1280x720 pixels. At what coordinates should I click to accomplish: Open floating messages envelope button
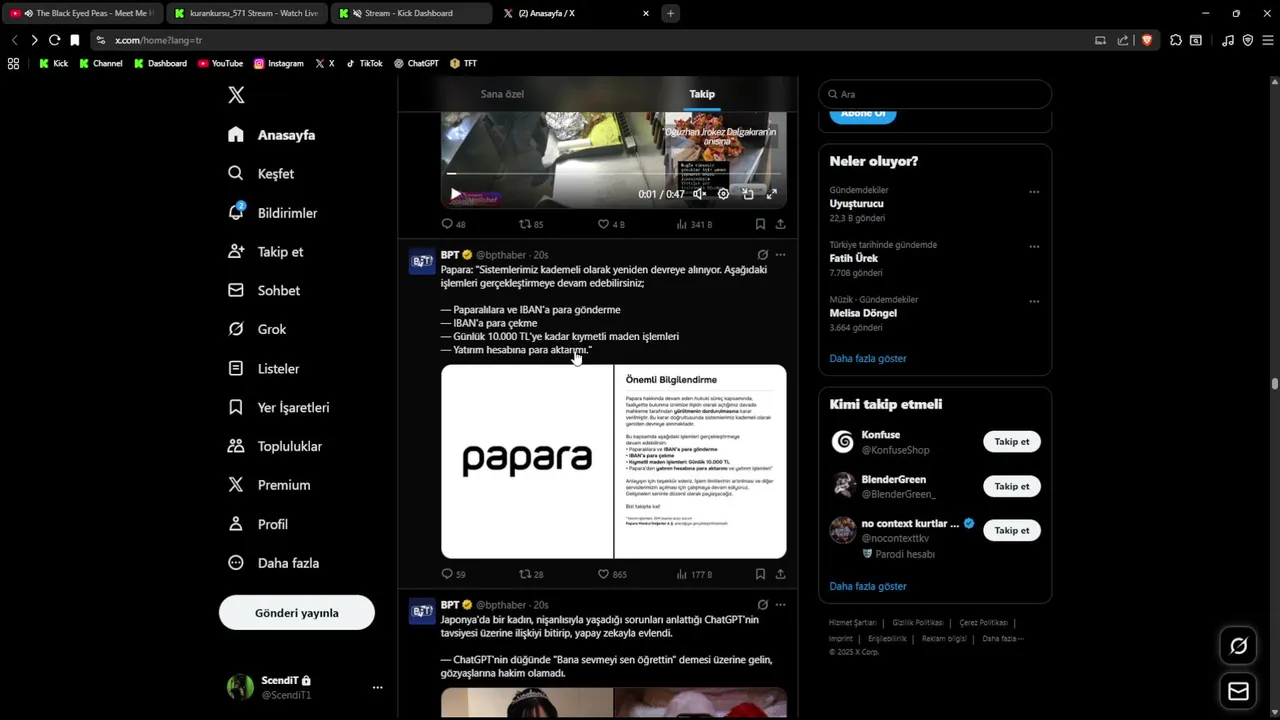(1238, 691)
